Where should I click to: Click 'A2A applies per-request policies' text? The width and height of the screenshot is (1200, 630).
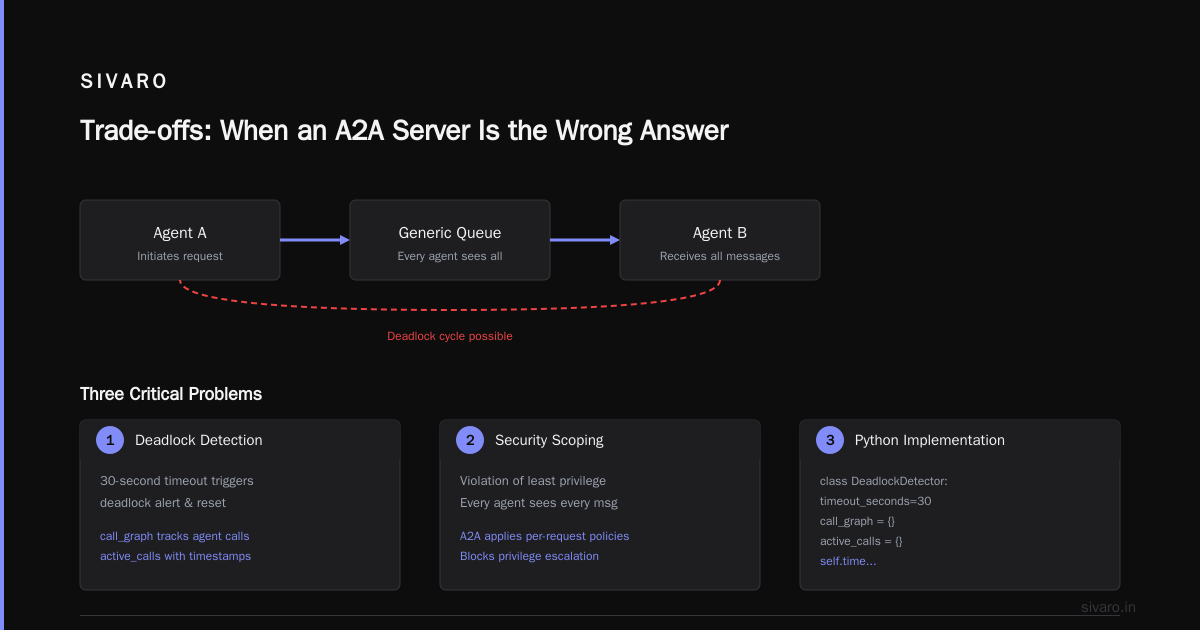coord(545,536)
